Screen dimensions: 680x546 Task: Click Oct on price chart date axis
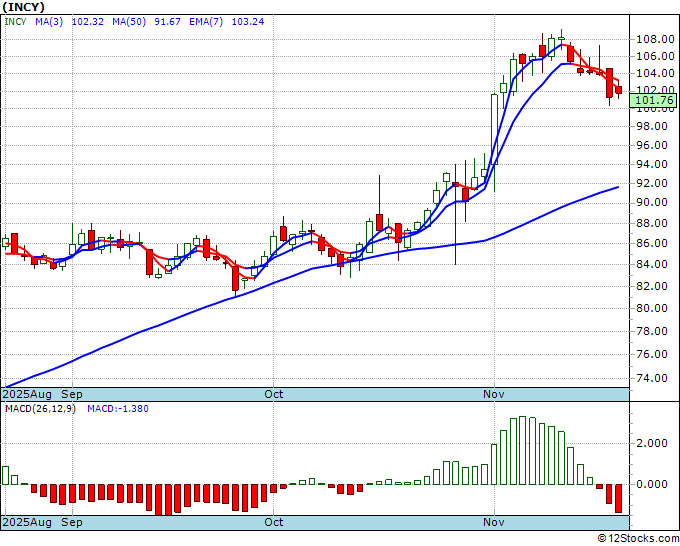click(x=274, y=394)
